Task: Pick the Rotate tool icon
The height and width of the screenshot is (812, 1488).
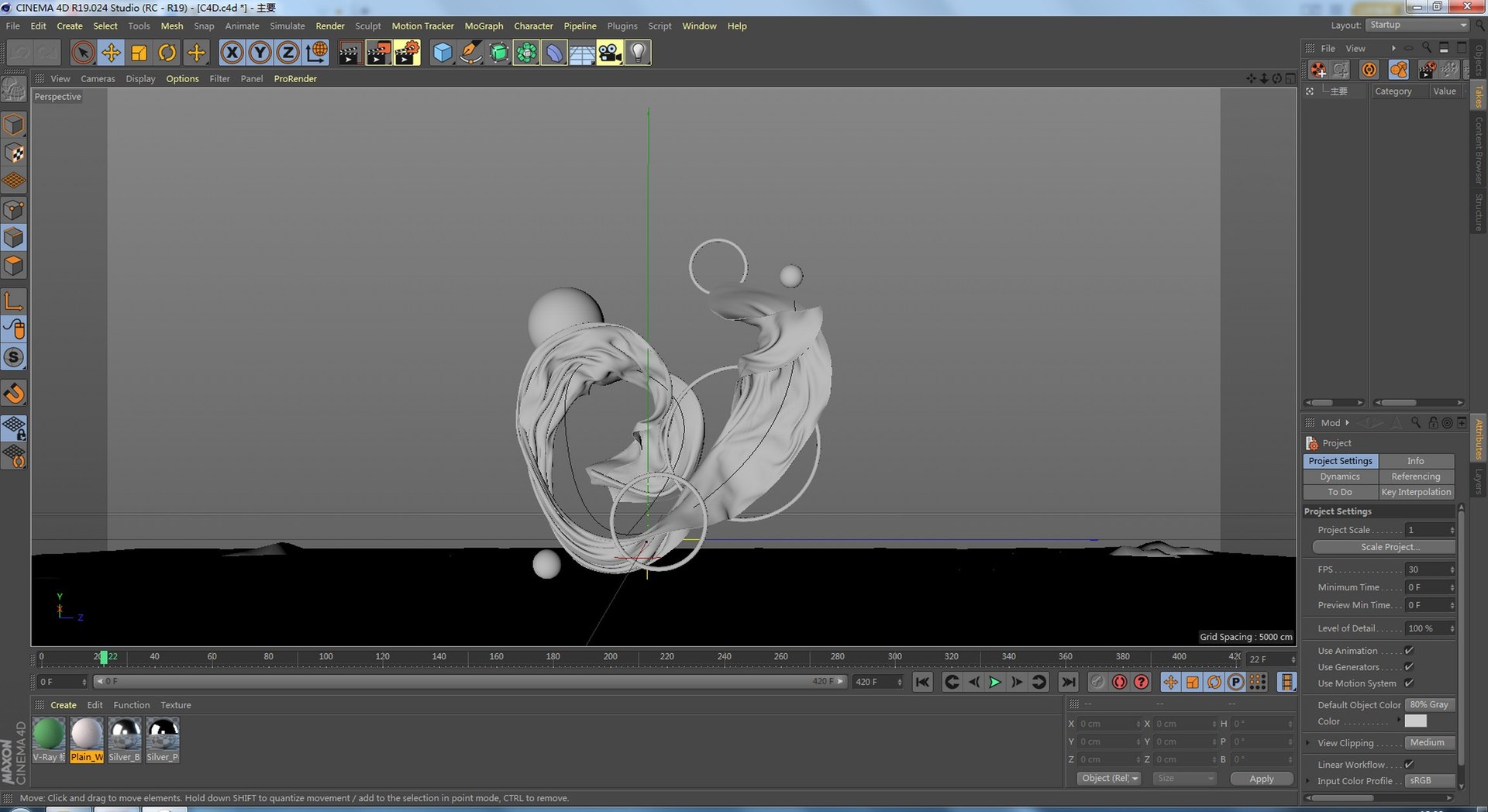Action: (x=167, y=53)
